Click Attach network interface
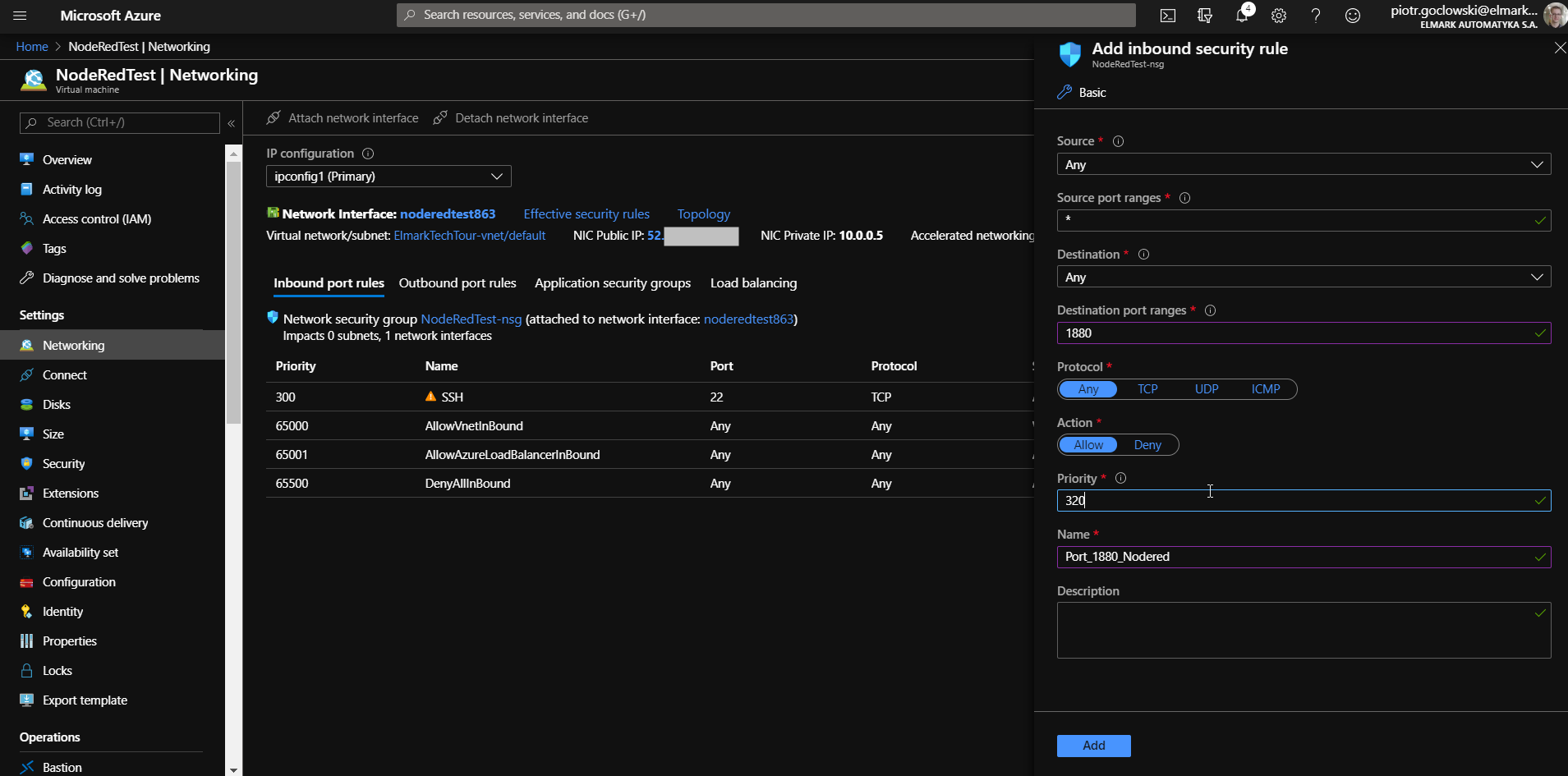This screenshot has height=776, width=1568. pos(343,118)
